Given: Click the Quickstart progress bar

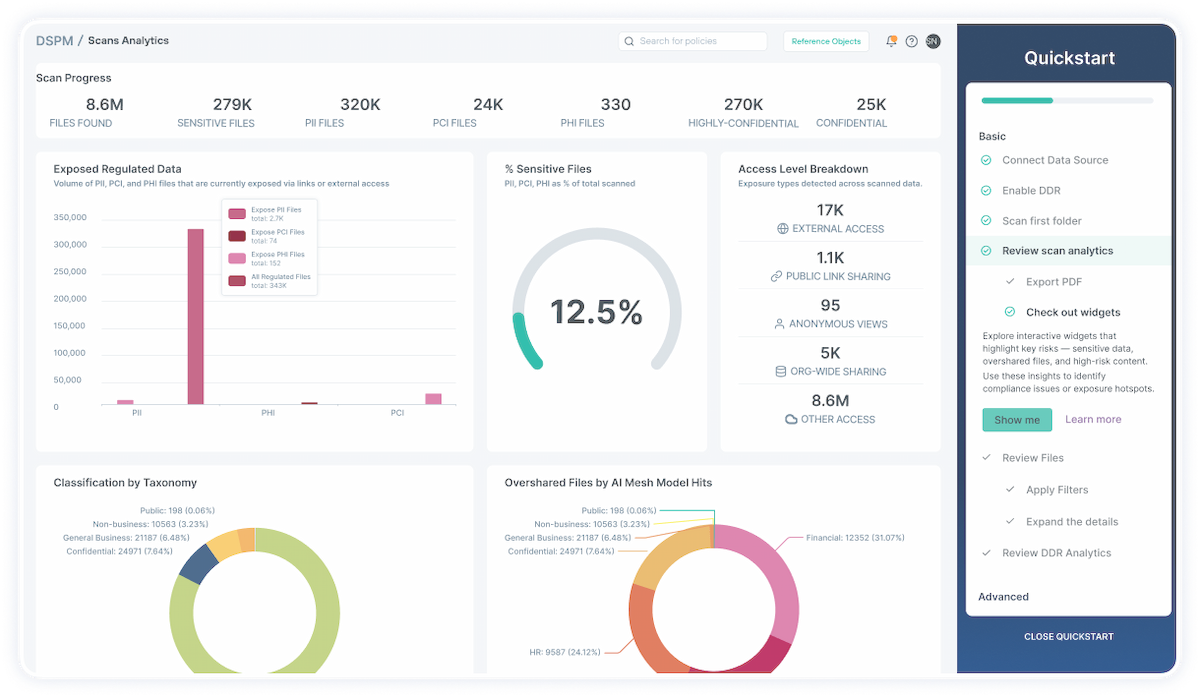Looking at the screenshot, I should pyautogui.click(x=1068, y=100).
